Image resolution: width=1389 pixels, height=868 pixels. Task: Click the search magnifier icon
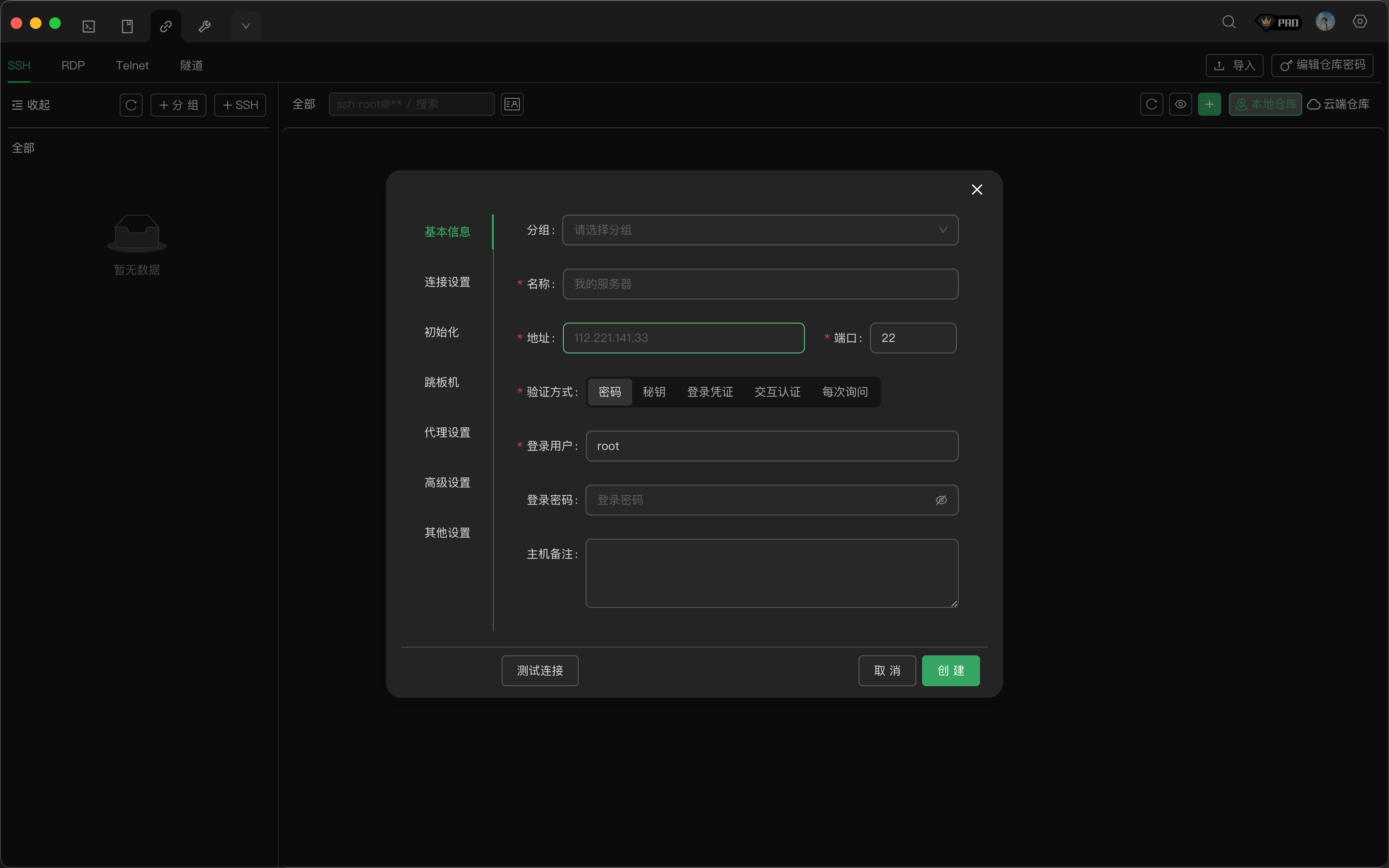point(1228,22)
